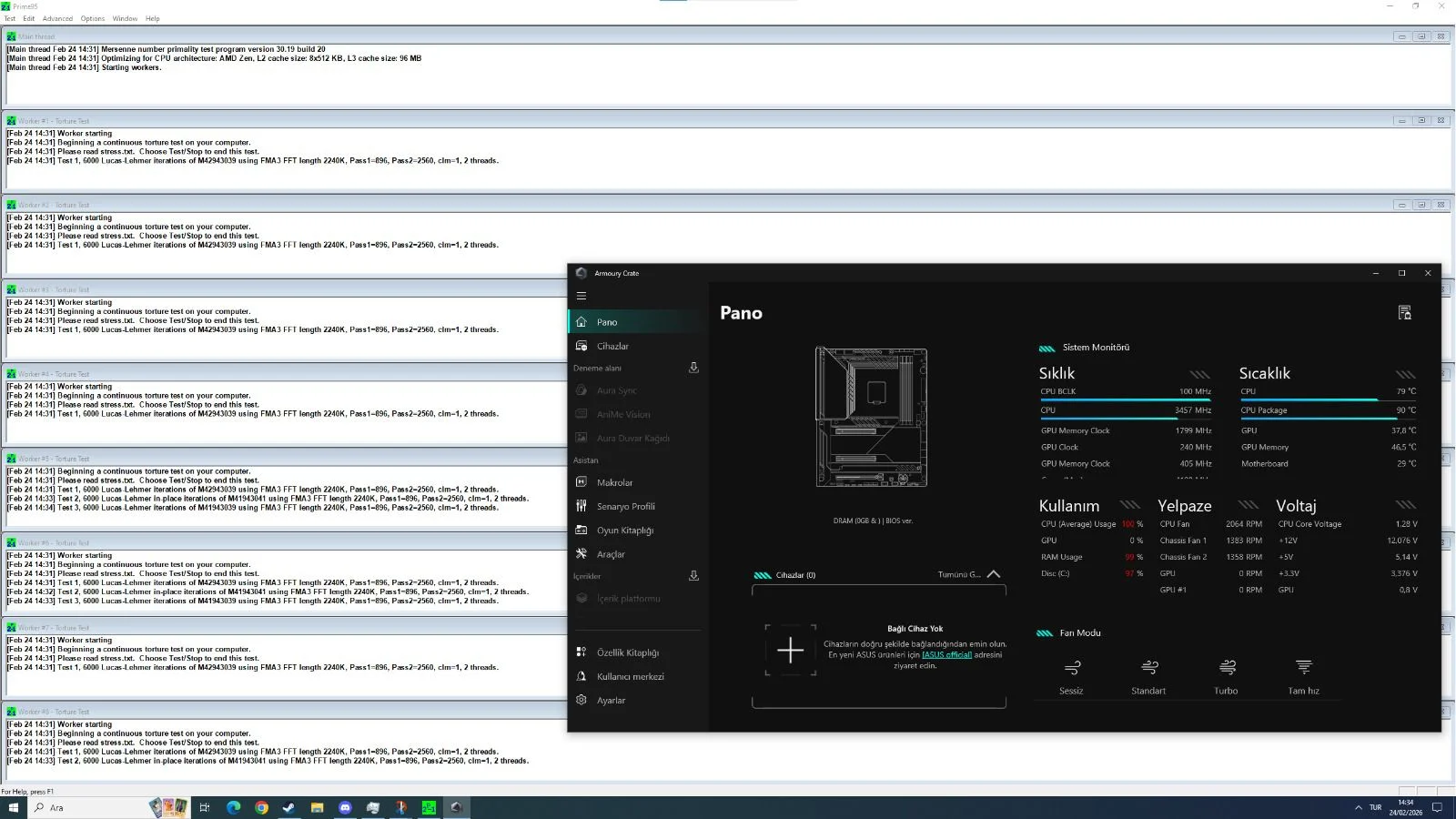This screenshot has width=1456, height=819.
Task: Click the Armoury Crate taskbar icon
Action: 457,807
